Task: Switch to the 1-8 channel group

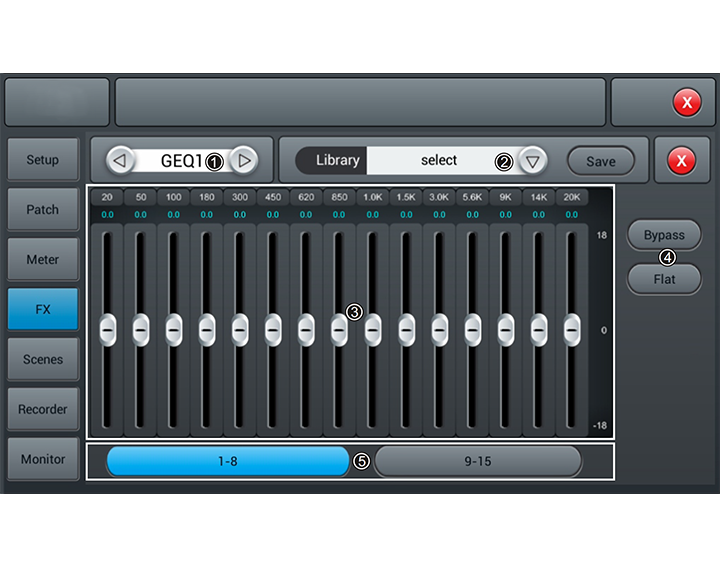Action: (x=227, y=461)
